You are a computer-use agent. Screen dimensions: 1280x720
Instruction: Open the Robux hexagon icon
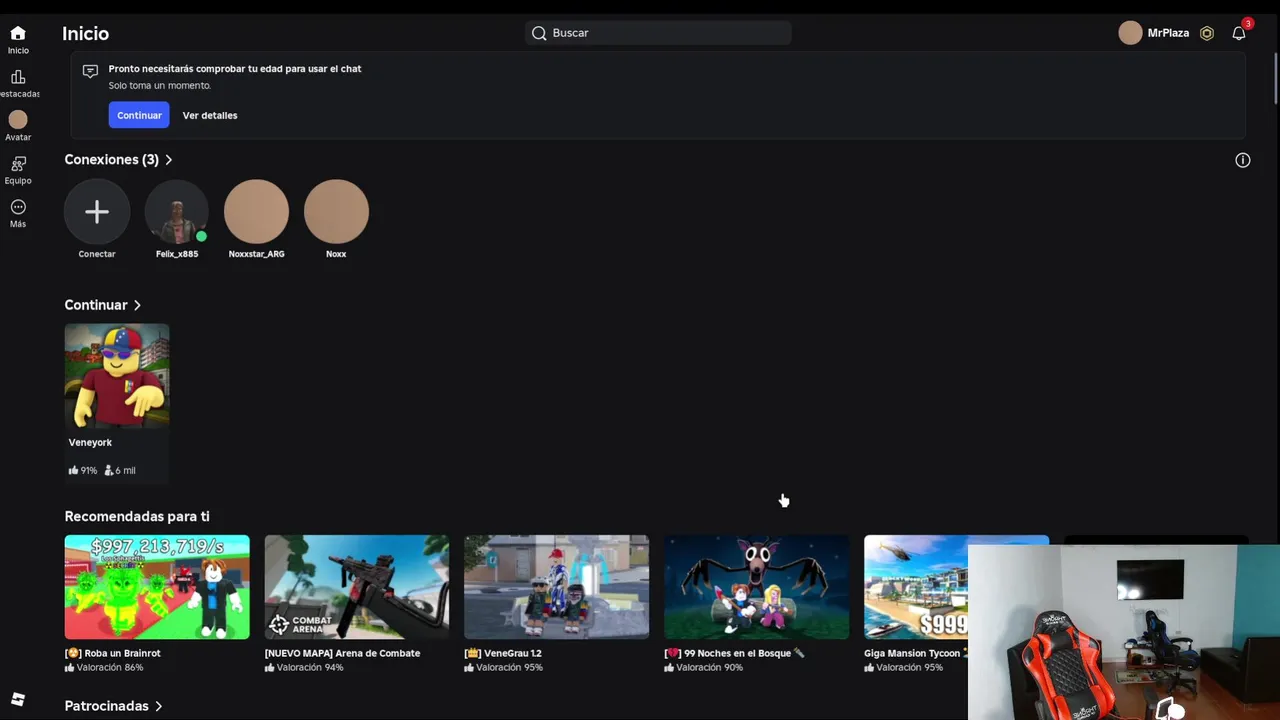pos(1207,33)
